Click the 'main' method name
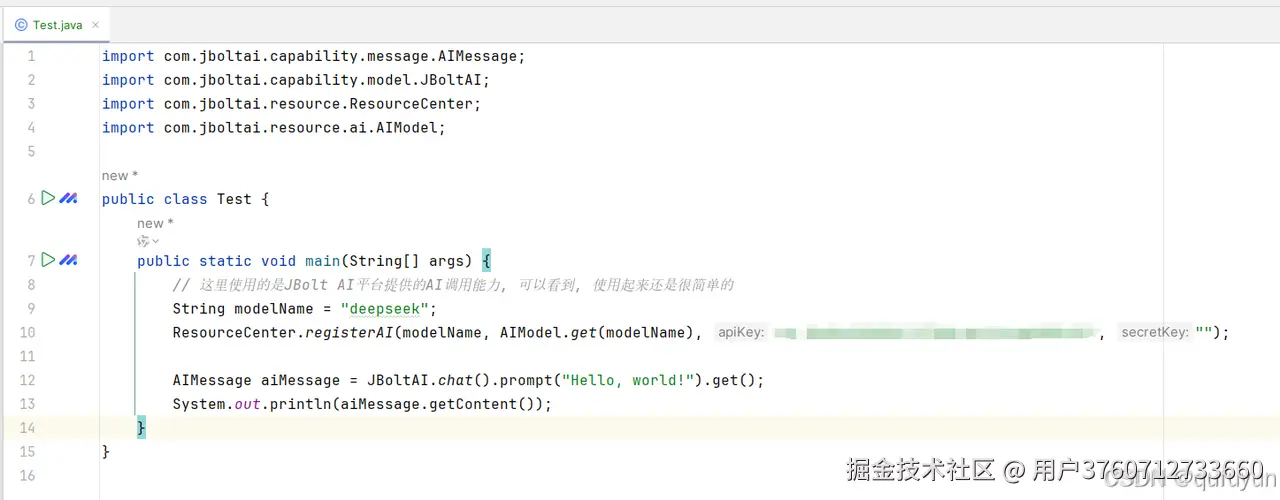The height and width of the screenshot is (500, 1280). tap(323, 261)
